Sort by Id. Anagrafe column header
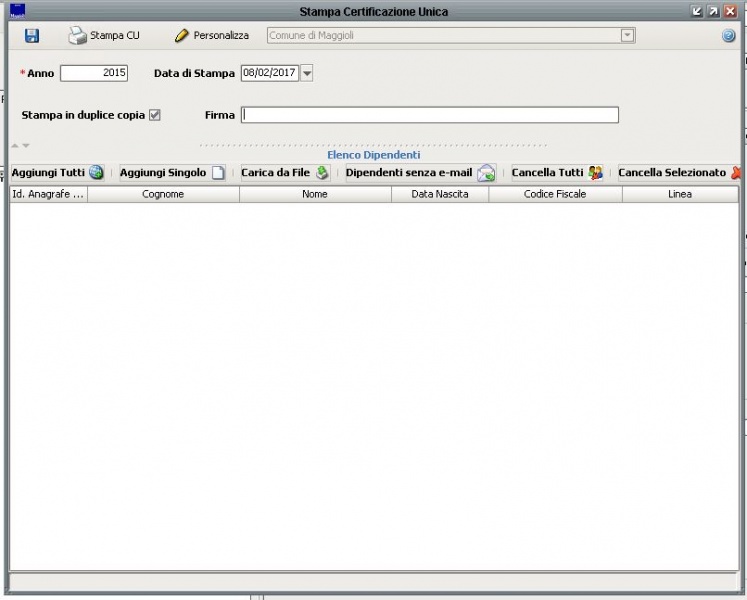 [x=49, y=194]
